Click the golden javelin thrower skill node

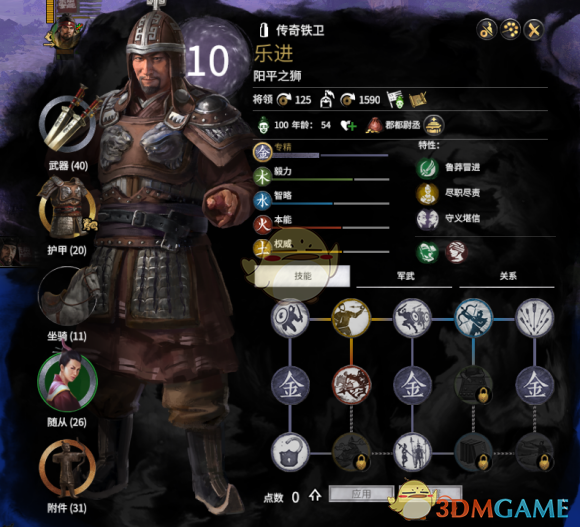coord(351,318)
